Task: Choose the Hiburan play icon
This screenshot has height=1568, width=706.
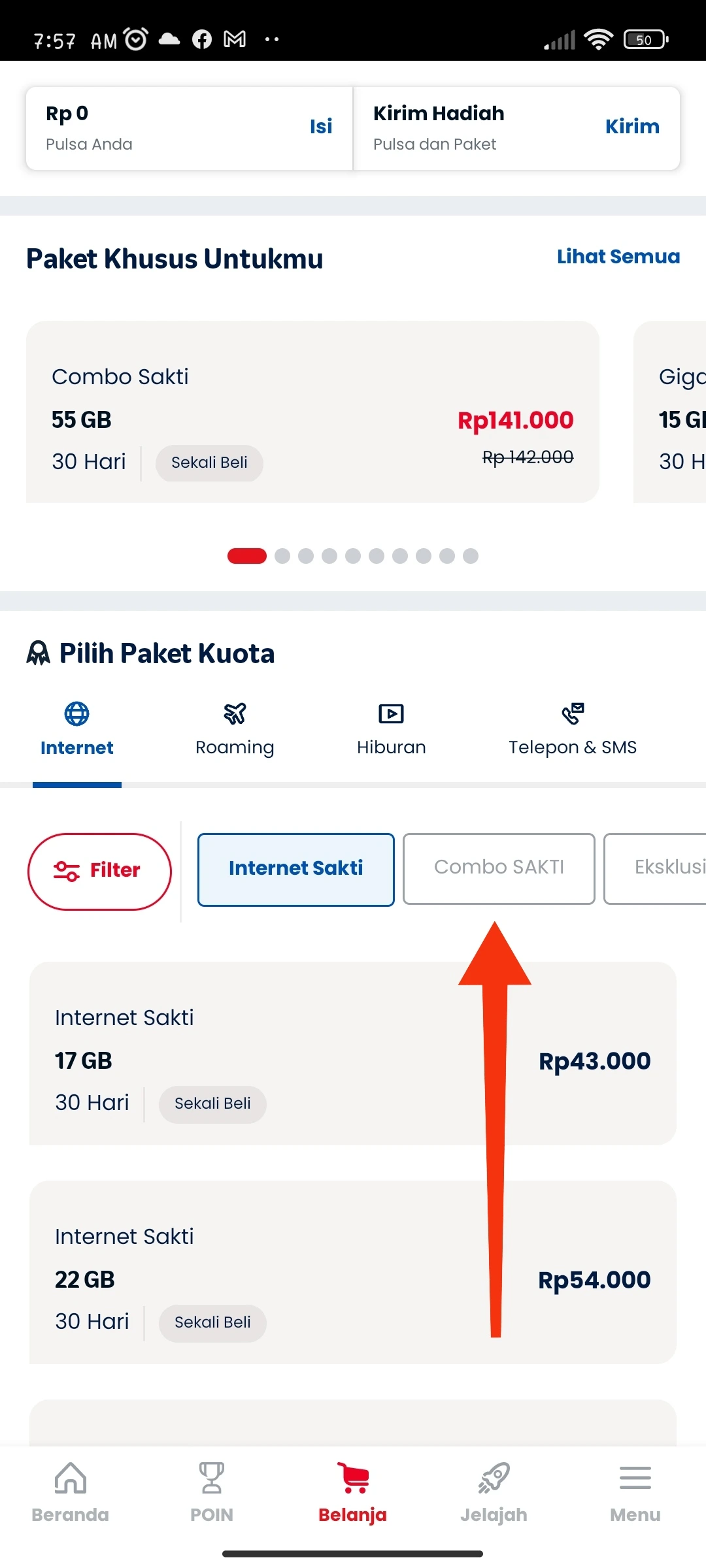Action: coord(391,713)
